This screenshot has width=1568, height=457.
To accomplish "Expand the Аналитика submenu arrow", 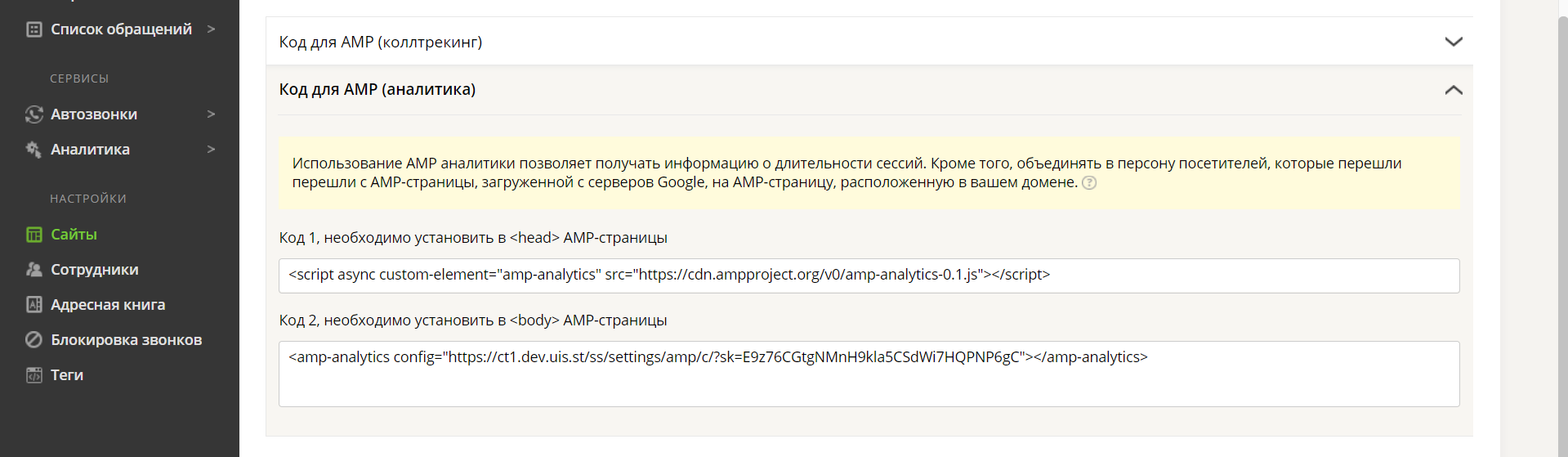I will [x=211, y=150].
